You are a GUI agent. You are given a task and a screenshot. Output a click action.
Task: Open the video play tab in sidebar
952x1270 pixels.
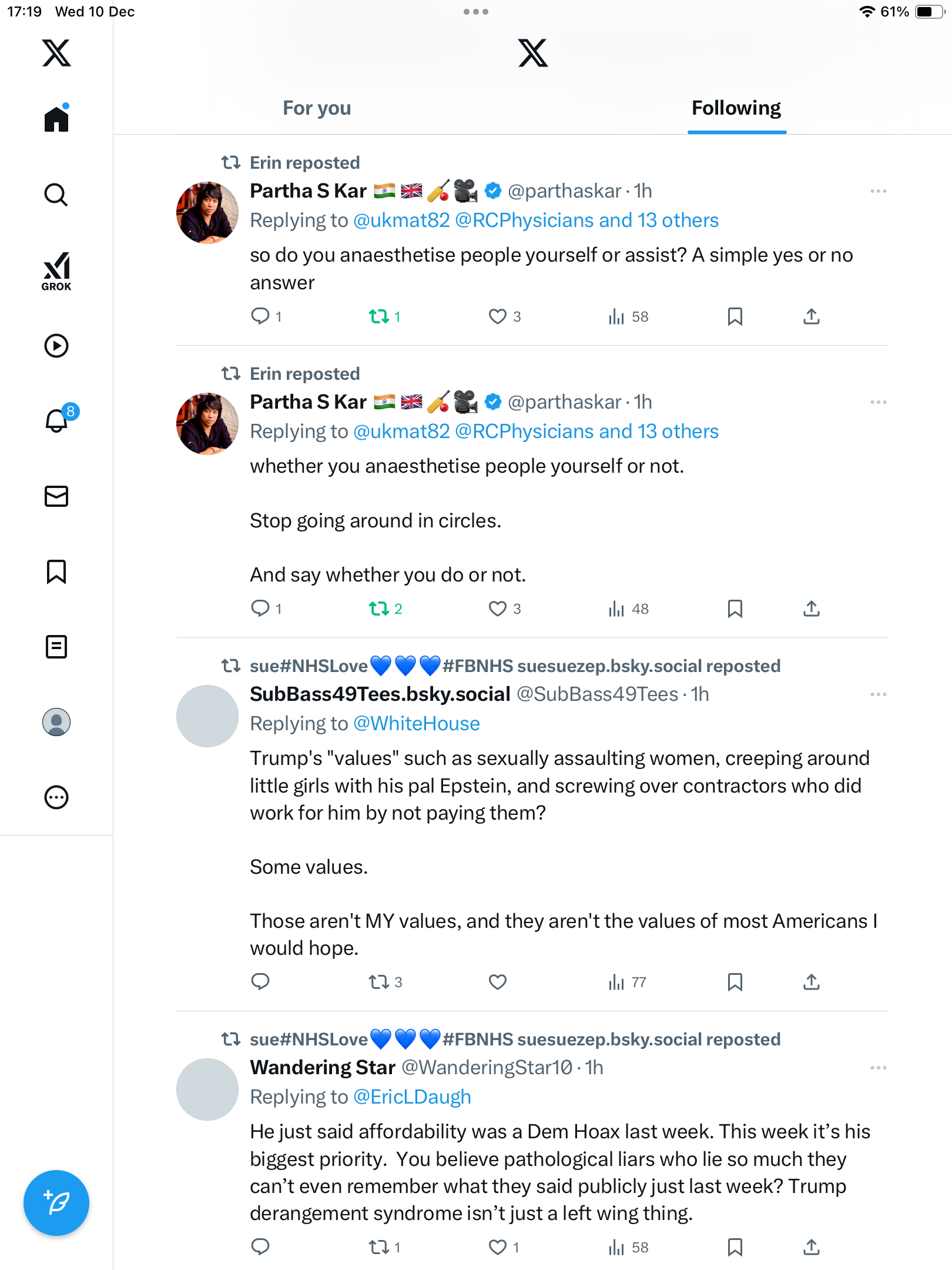coord(56,346)
